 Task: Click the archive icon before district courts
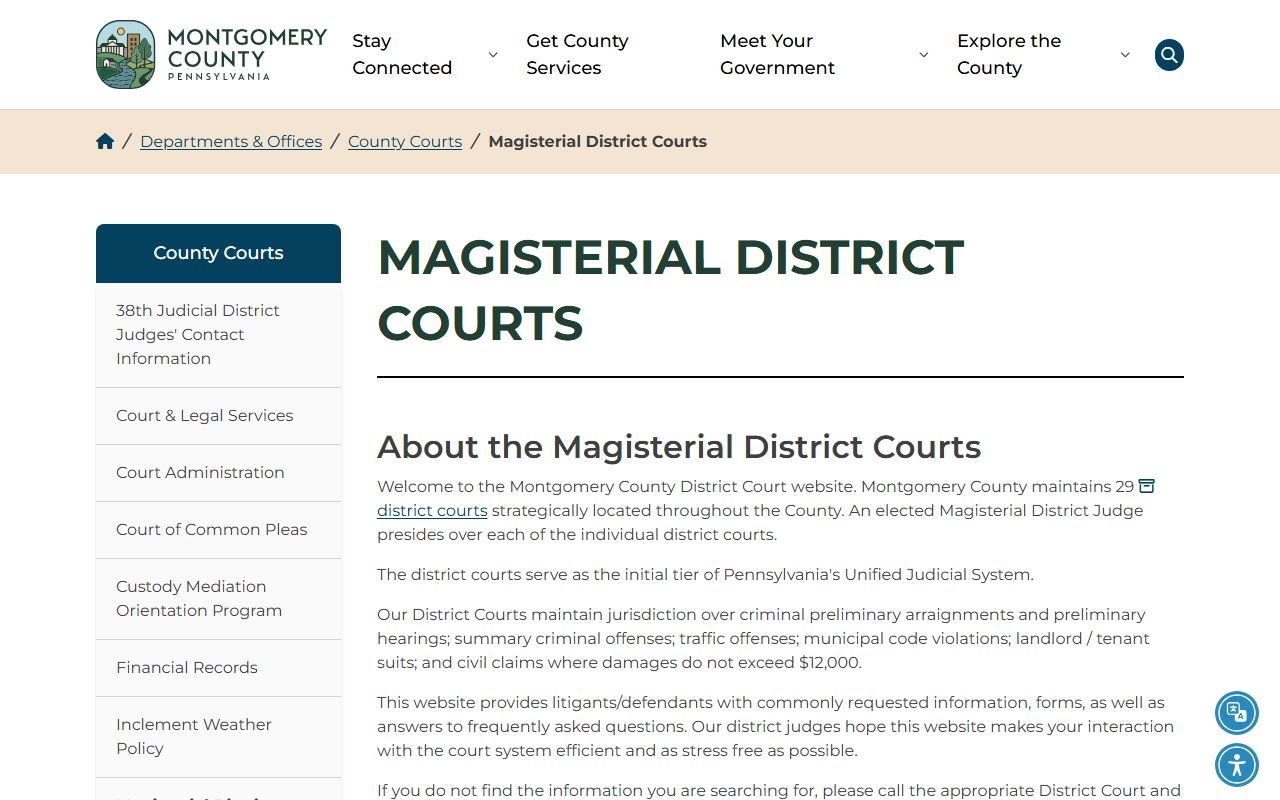[x=1147, y=486]
